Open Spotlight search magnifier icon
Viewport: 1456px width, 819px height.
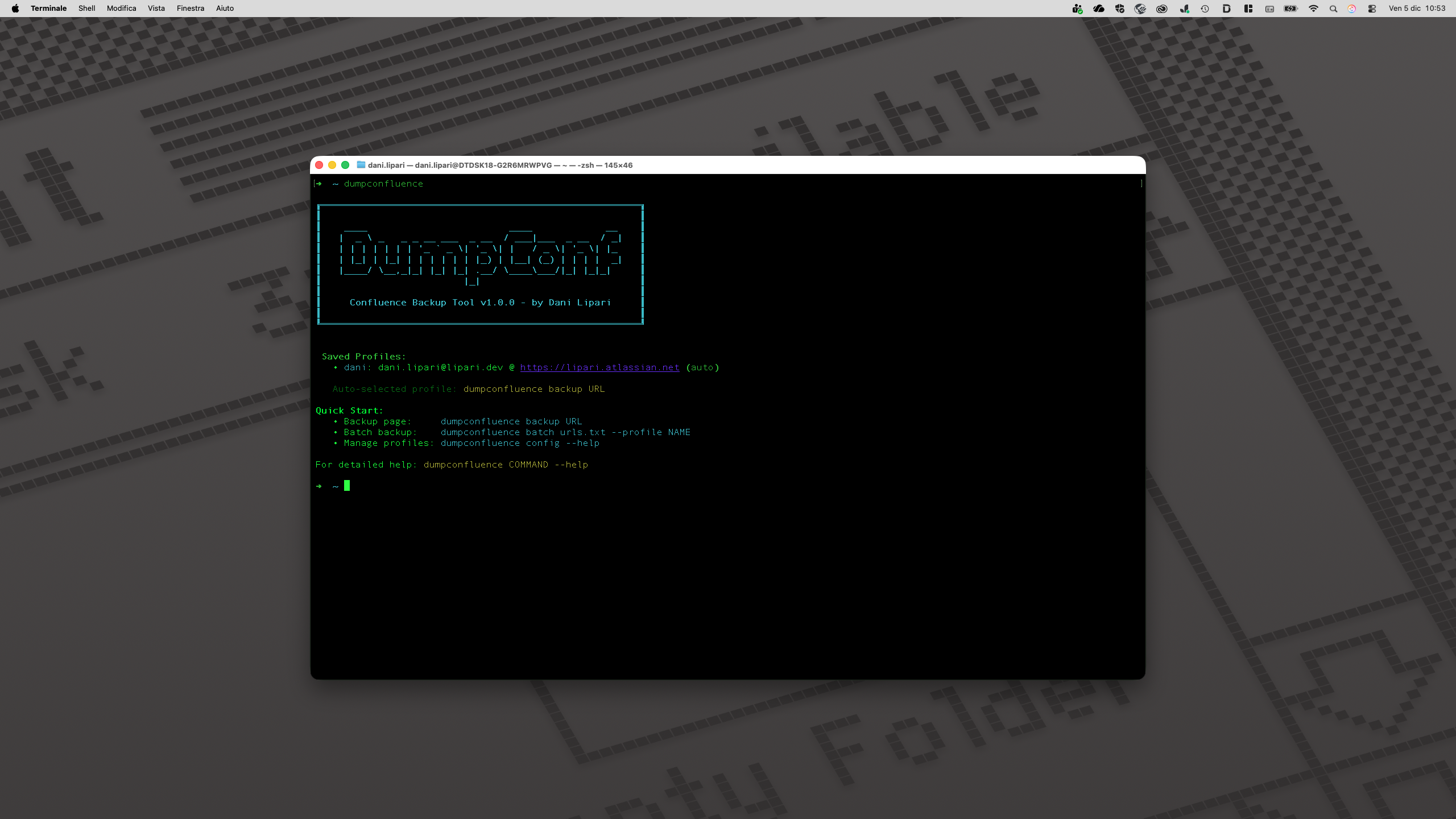[x=1333, y=9]
